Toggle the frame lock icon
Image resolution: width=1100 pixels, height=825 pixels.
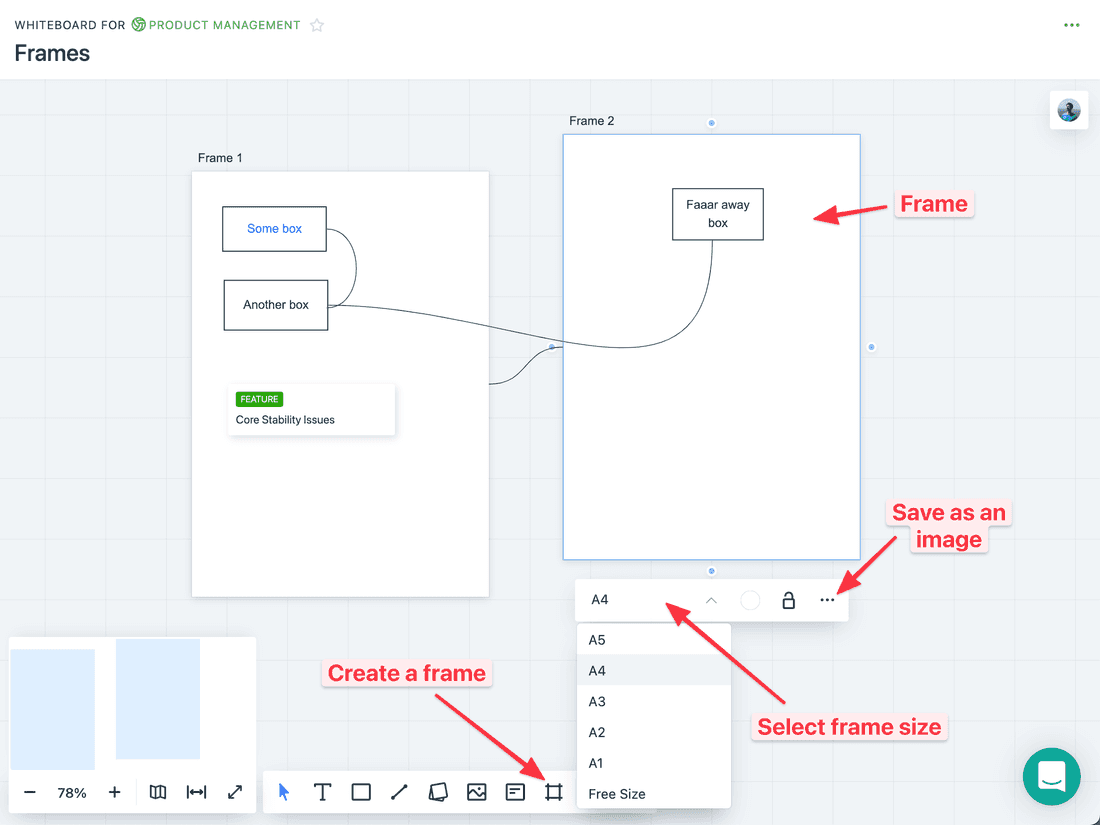(788, 600)
